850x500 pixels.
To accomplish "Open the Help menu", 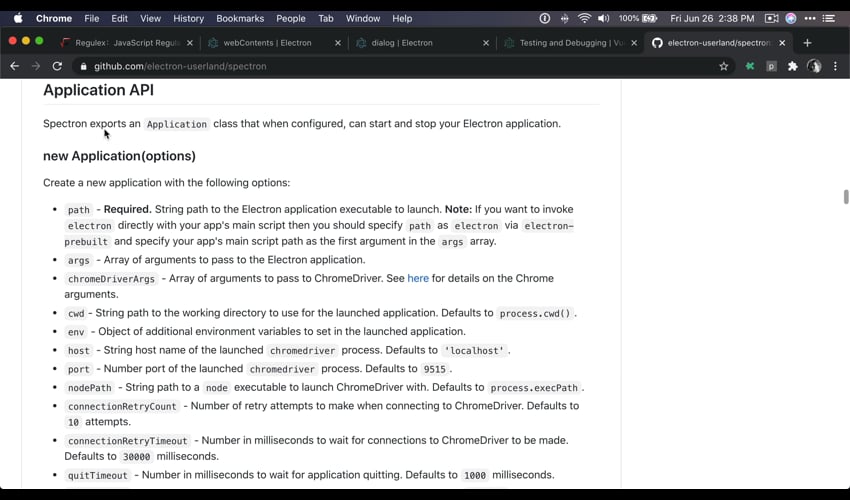I will (402, 18).
